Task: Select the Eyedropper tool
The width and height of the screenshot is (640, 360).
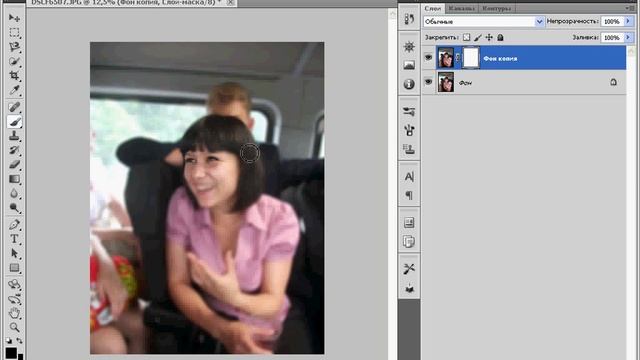Action: [14, 90]
